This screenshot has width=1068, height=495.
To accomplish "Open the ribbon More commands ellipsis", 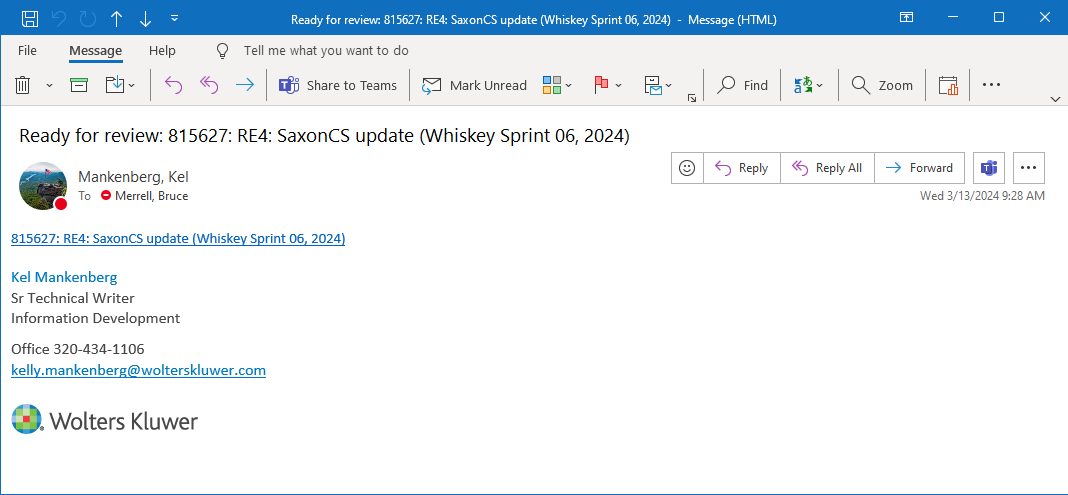I will click(x=991, y=85).
